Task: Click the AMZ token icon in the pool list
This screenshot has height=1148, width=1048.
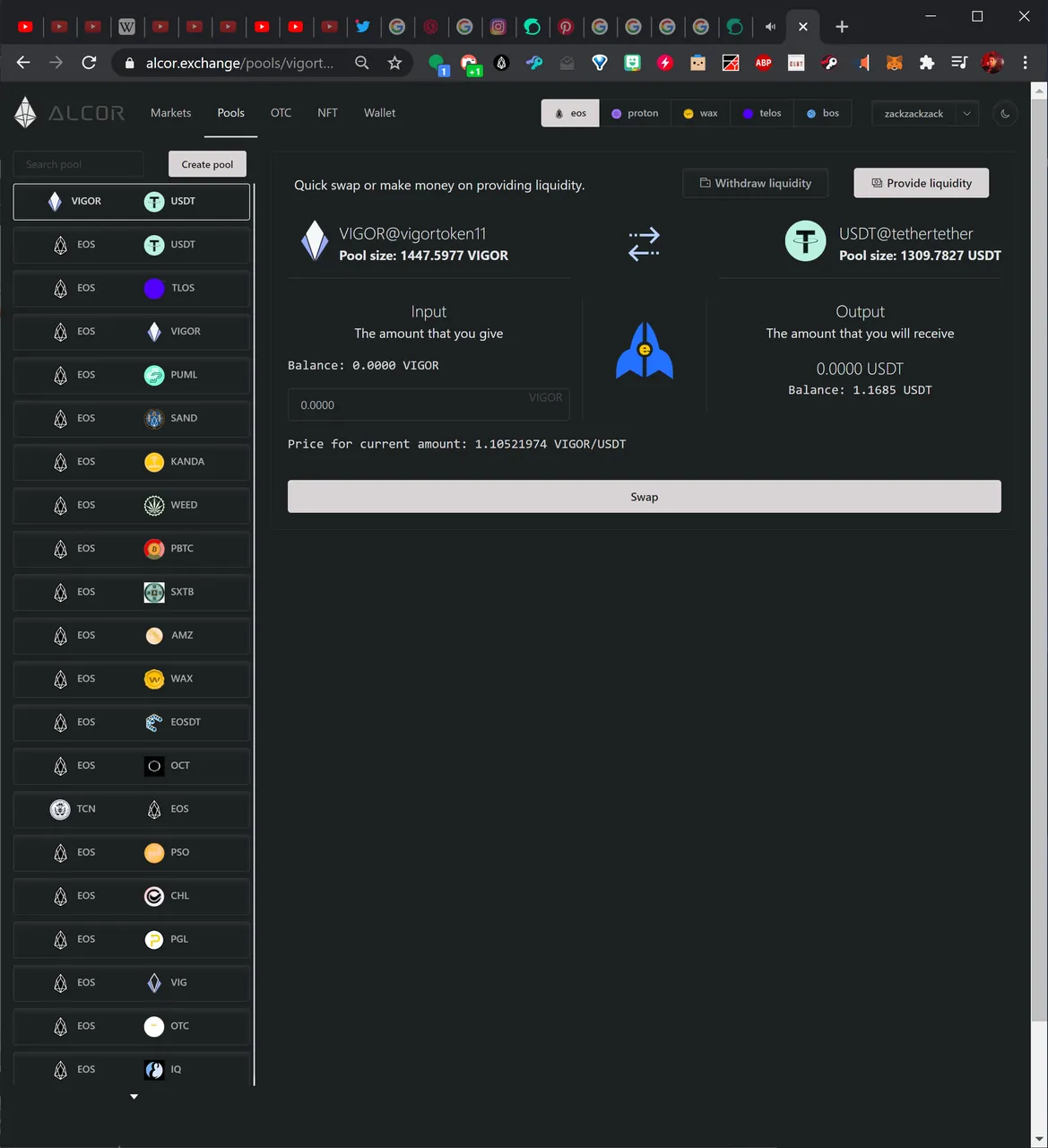Action: 154,635
